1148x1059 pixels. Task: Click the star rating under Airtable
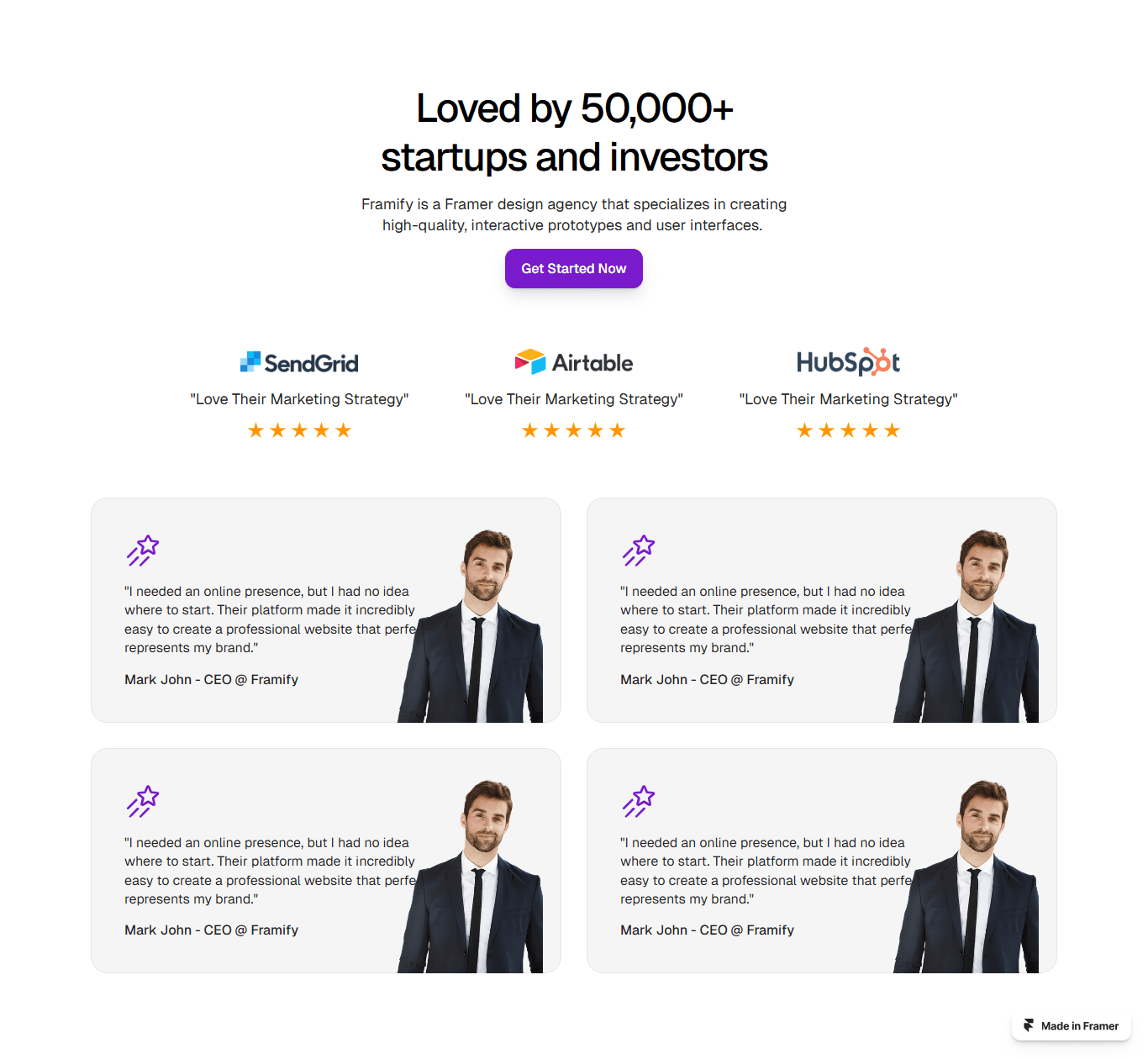point(574,430)
